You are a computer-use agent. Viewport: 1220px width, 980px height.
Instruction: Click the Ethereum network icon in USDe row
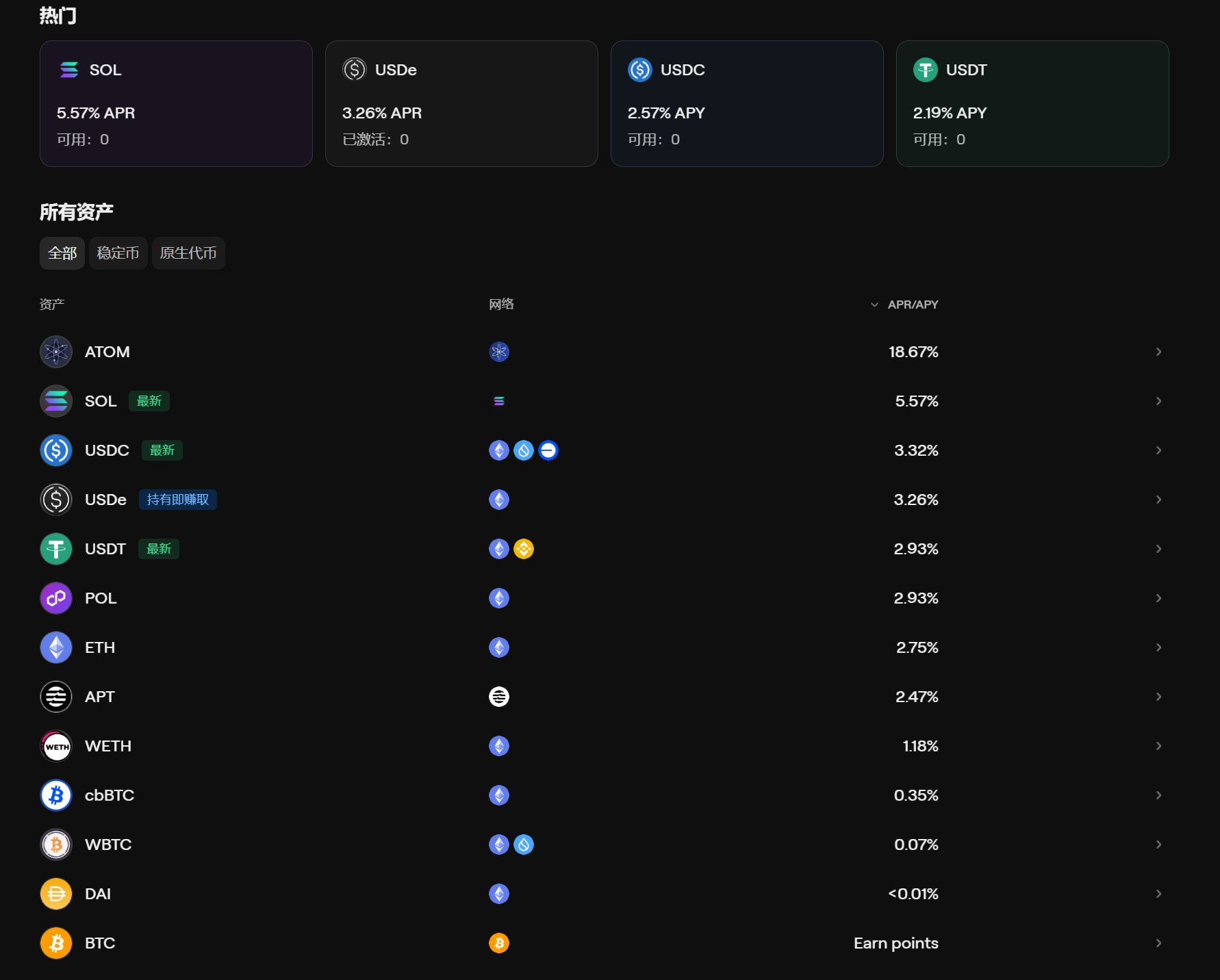click(499, 500)
